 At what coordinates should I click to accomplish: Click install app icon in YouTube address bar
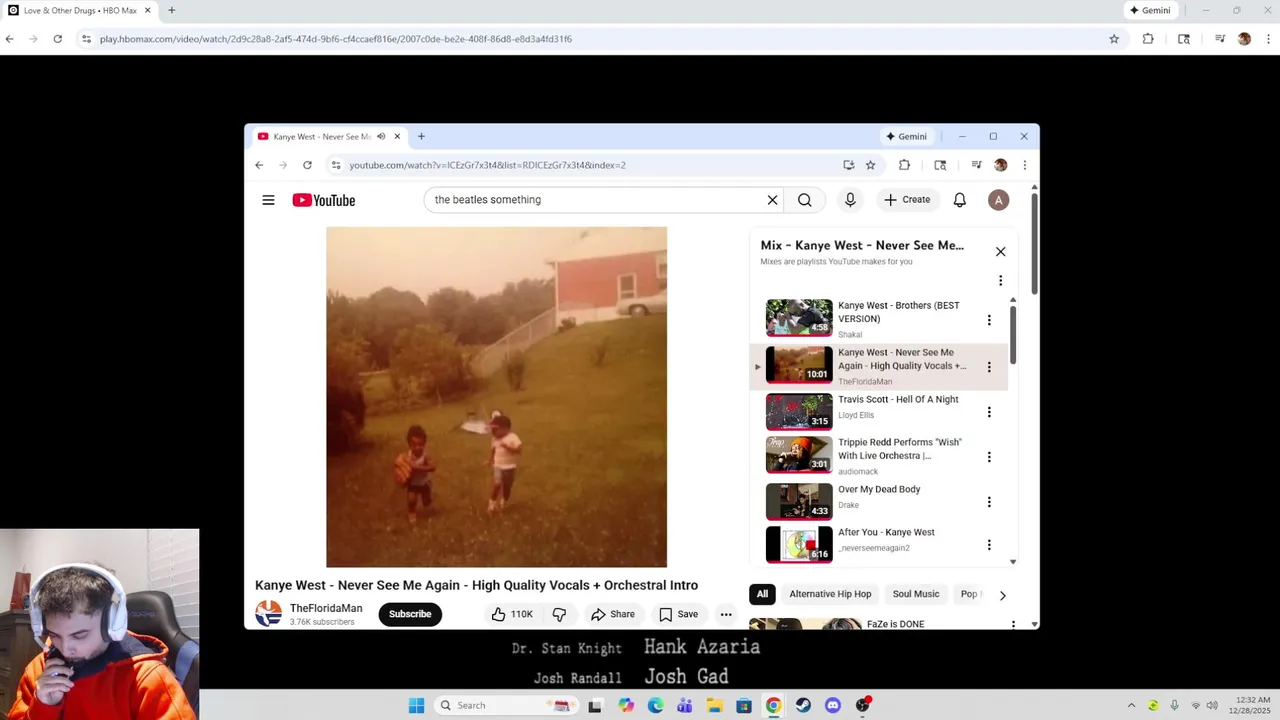point(849,165)
